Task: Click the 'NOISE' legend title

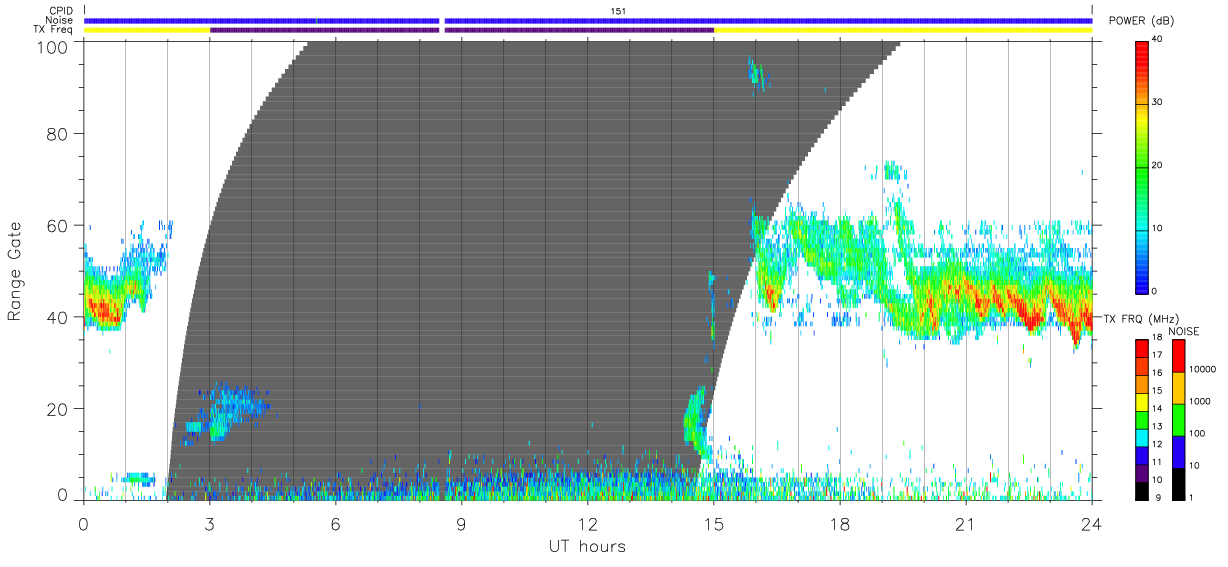Action: [x=1184, y=331]
